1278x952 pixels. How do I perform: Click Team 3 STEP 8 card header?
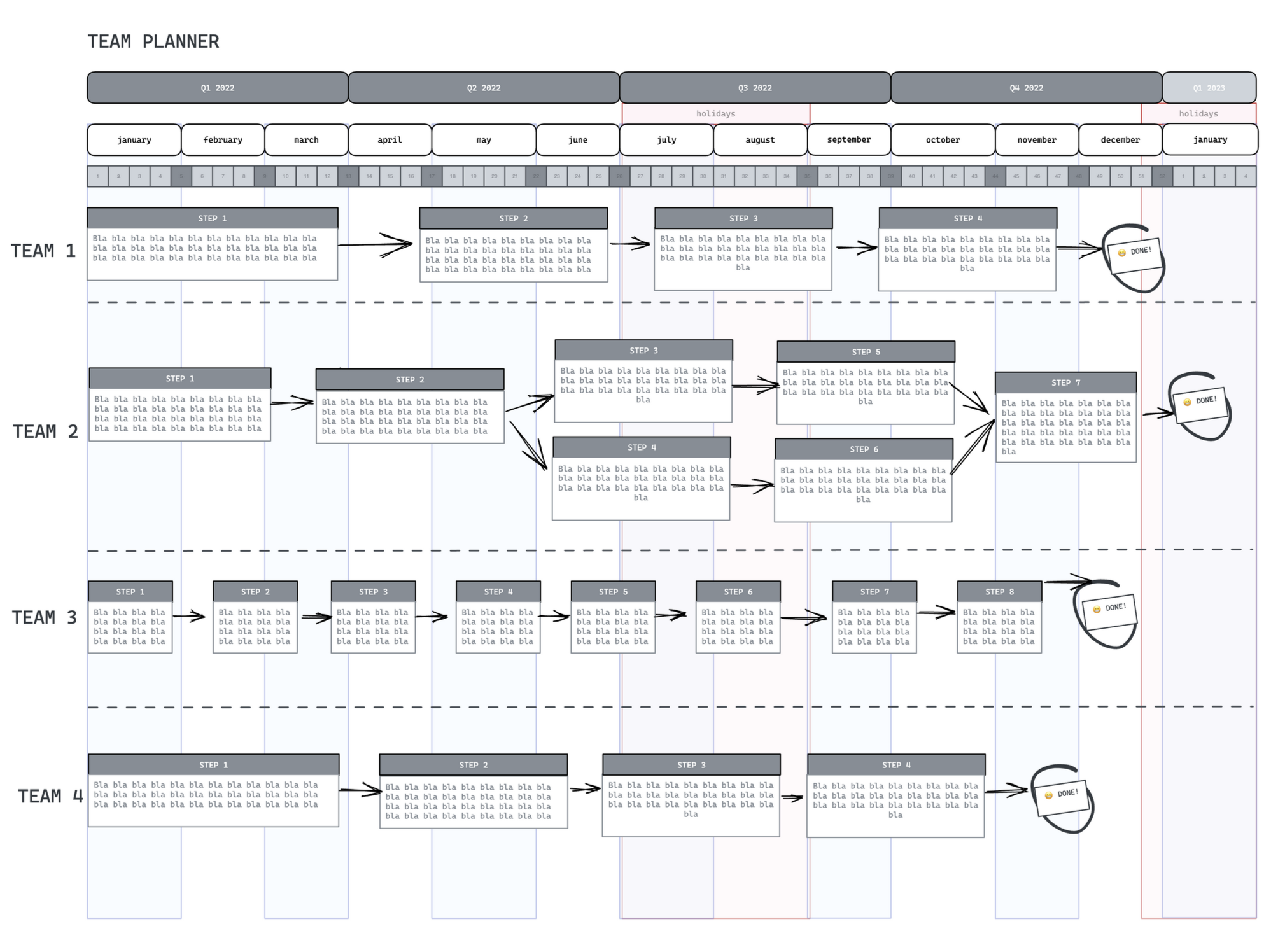pyautogui.click(x=1000, y=591)
